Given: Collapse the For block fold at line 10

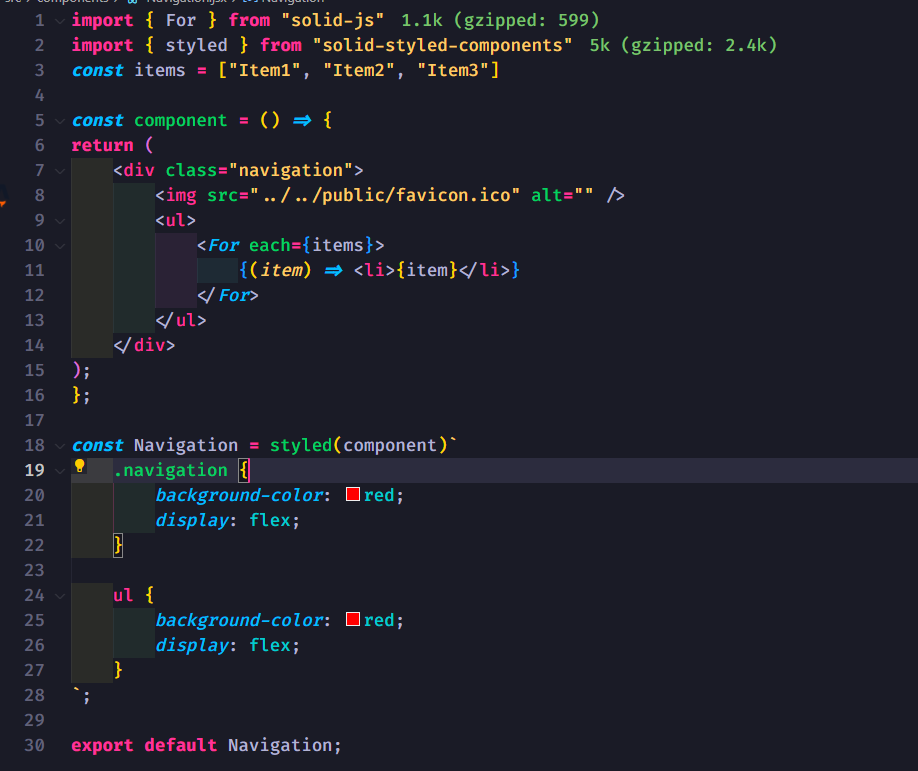Looking at the screenshot, I should click(60, 246).
